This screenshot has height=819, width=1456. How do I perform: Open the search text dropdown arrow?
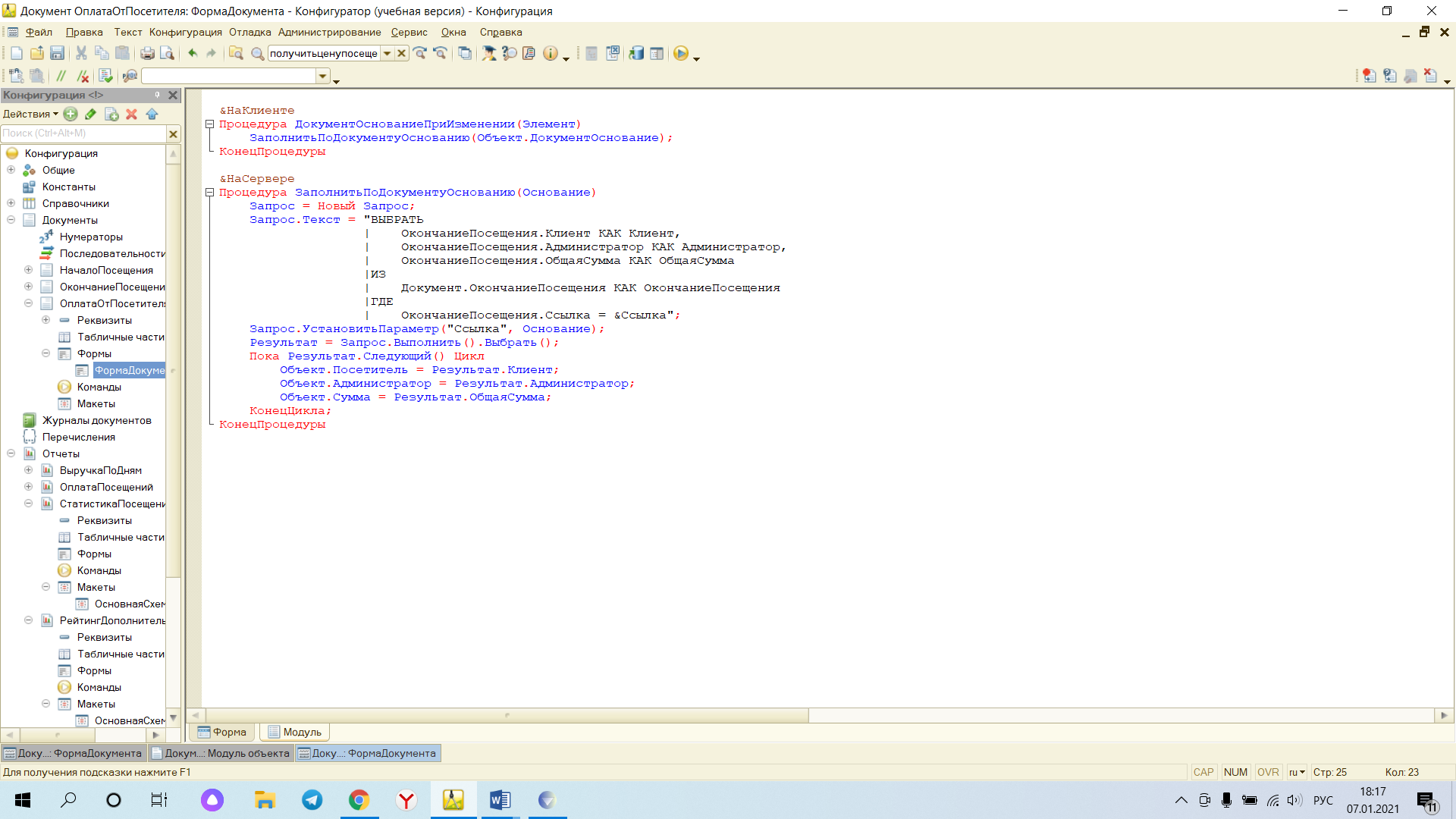(388, 53)
